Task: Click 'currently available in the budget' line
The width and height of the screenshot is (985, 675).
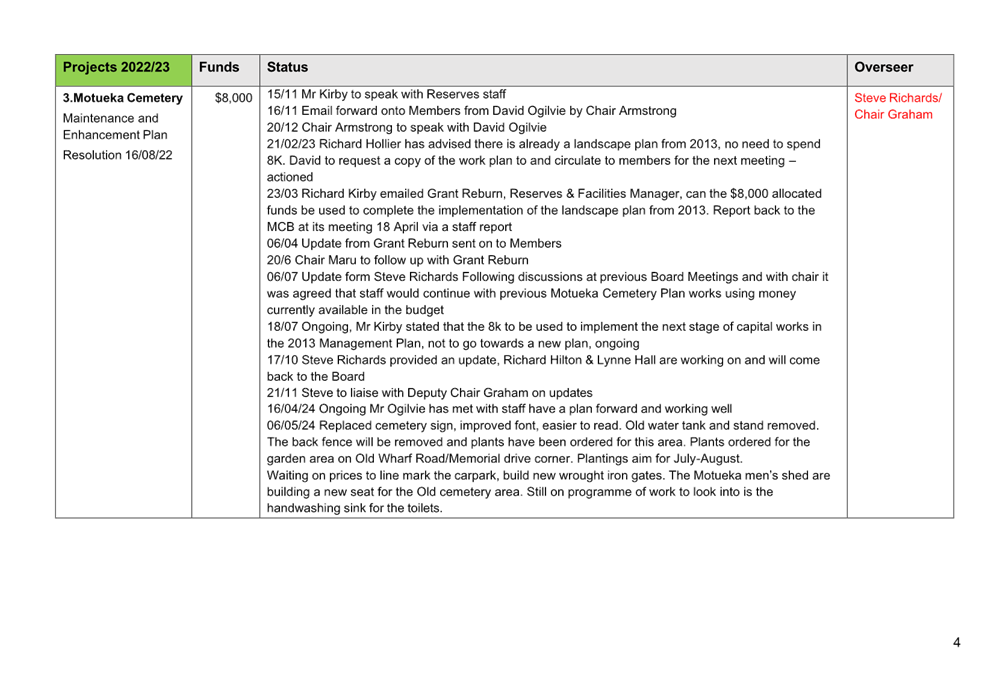Action: (x=355, y=310)
